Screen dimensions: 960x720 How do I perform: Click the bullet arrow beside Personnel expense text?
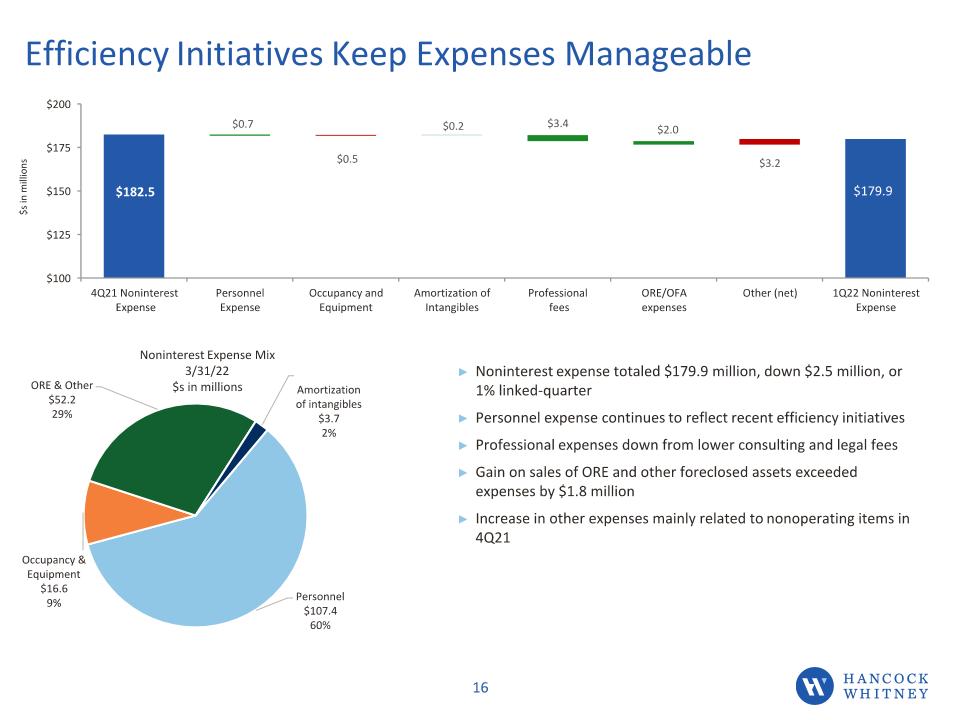click(463, 418)
